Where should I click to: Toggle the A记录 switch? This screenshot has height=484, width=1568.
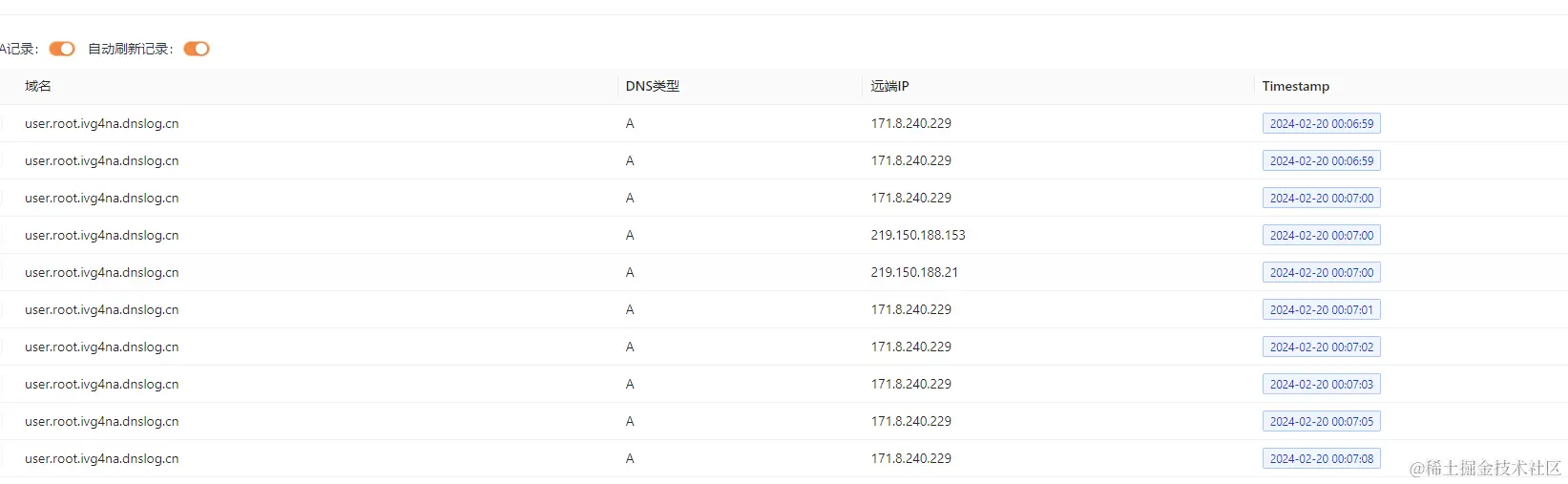pyautogui.click(x=62, y=49)
